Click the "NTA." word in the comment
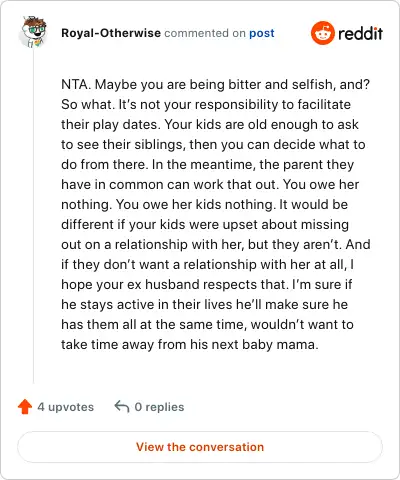This screenshot has width=400, height=480. pyautogui.click(x=76, y=84)
